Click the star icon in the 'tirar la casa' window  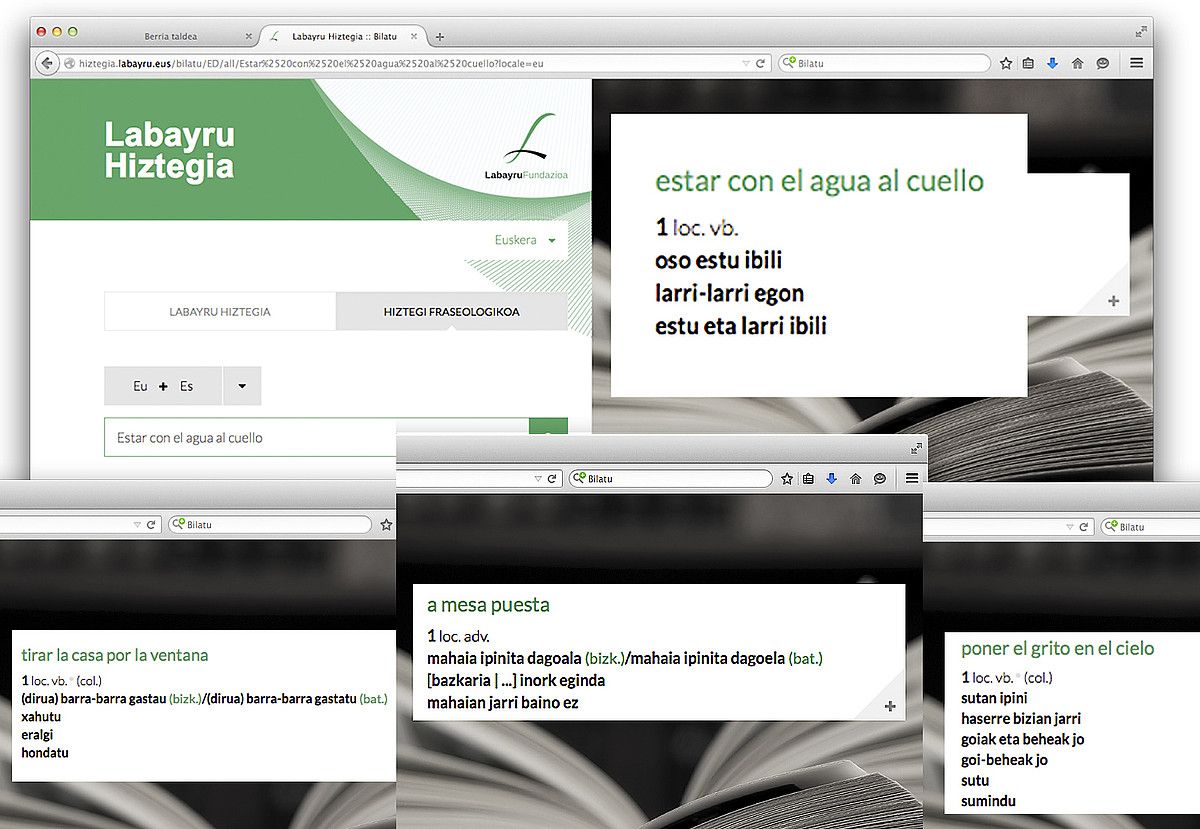click(386, 524)
